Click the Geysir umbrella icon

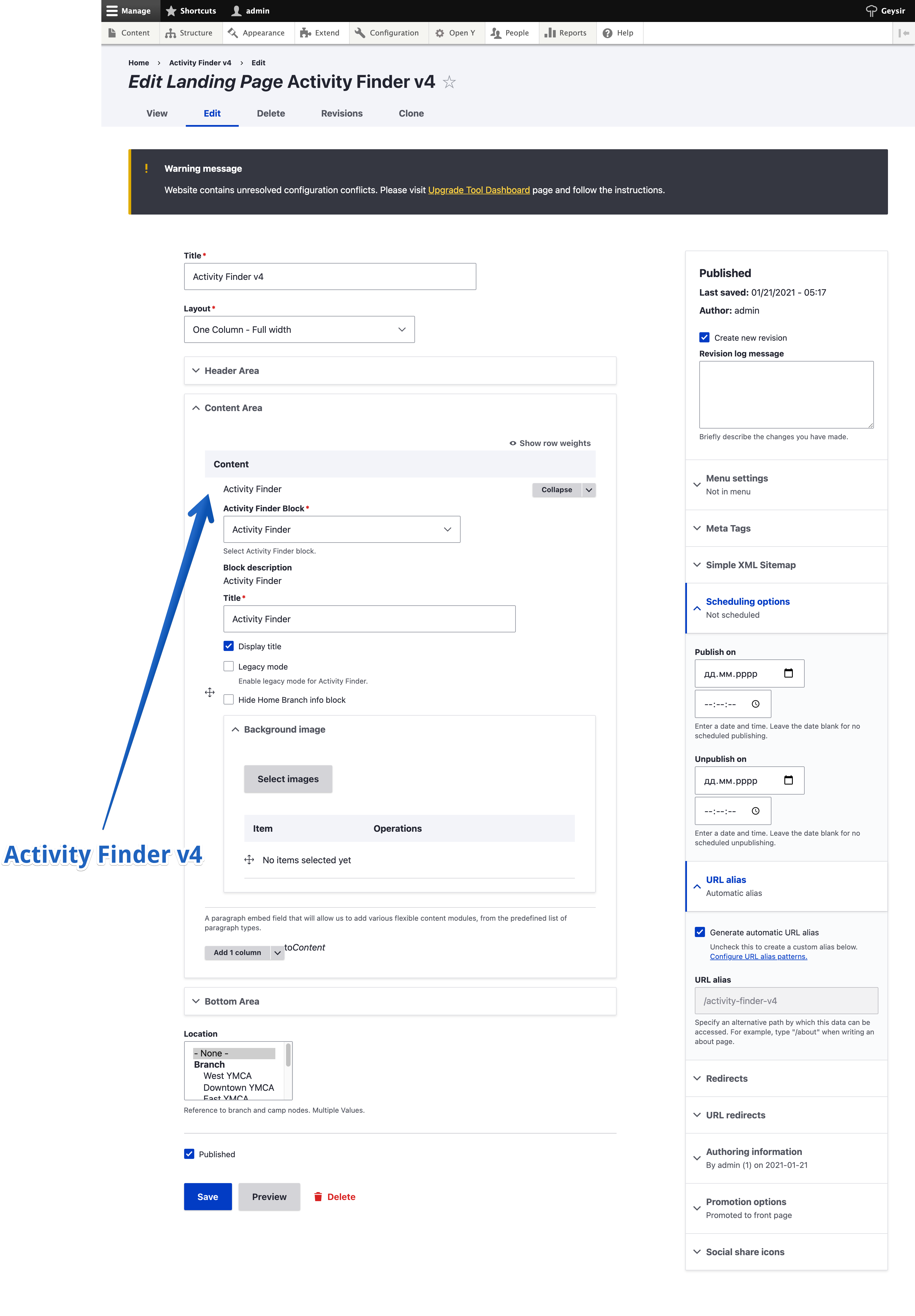coord(871,11)
